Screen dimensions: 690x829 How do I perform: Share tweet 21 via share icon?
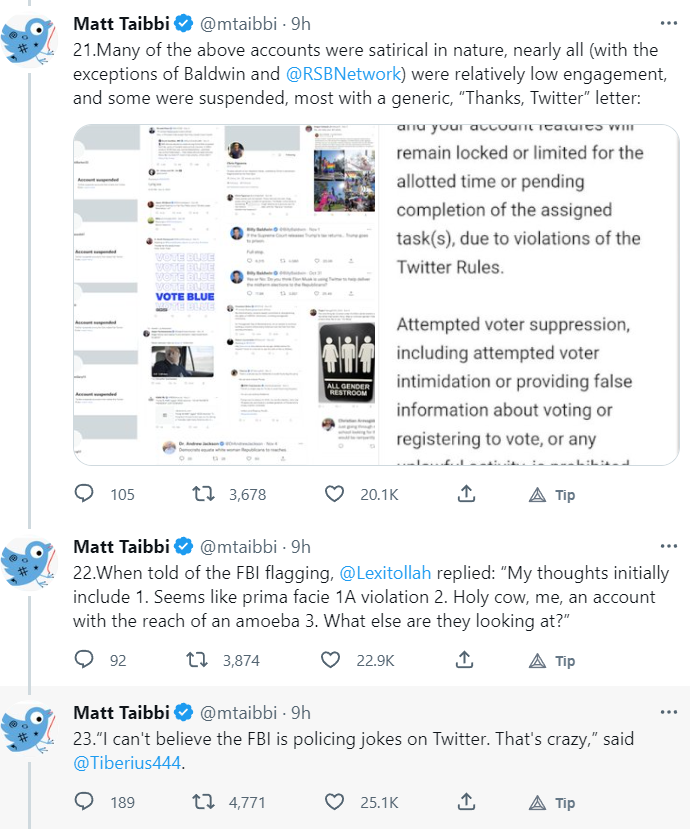[x=466, y=494]
